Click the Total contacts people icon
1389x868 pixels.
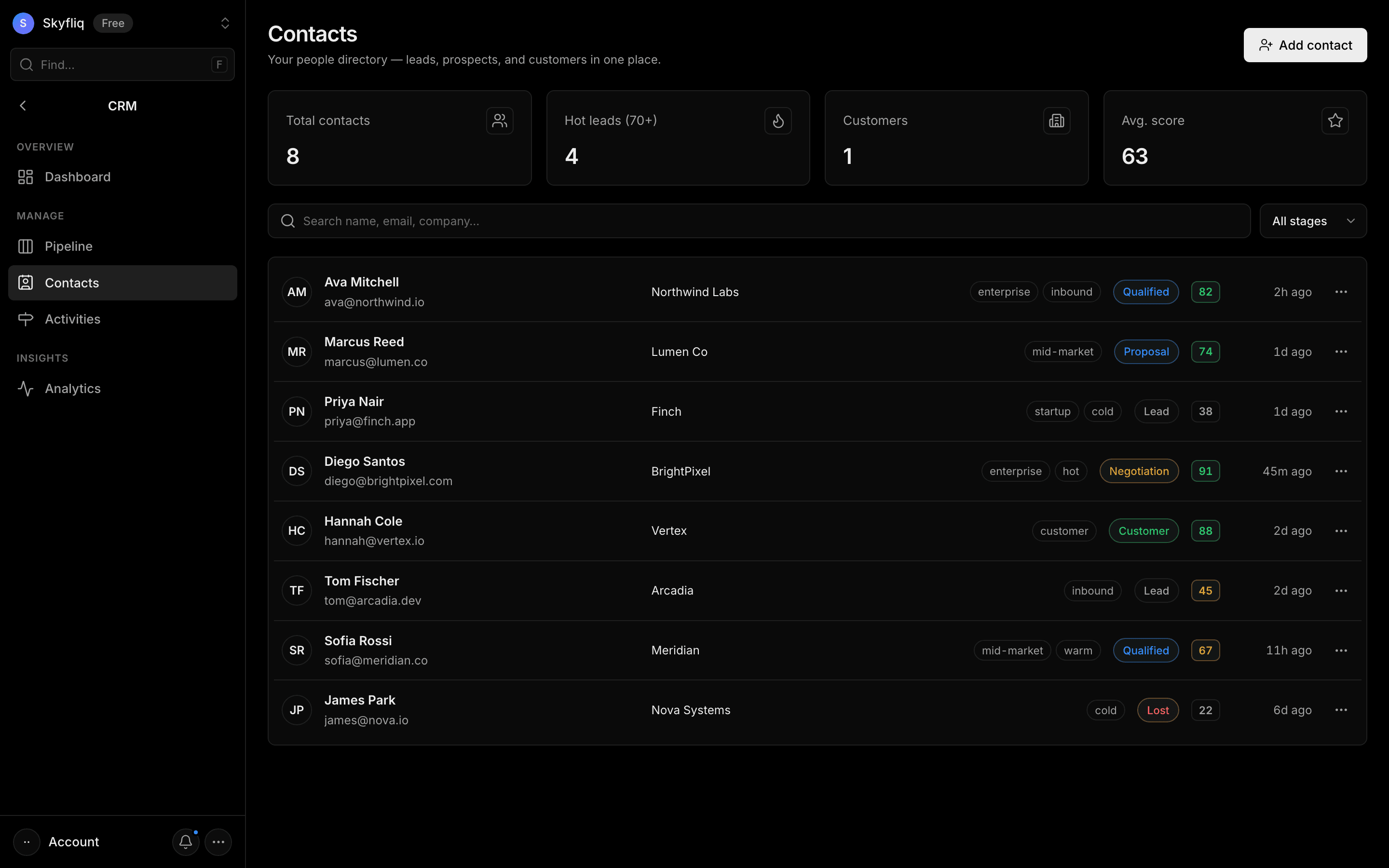click(500, 121)
